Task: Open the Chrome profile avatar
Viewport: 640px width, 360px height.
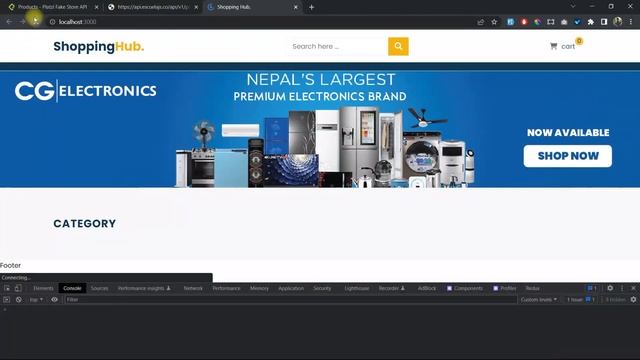Action: pos(618,22)
